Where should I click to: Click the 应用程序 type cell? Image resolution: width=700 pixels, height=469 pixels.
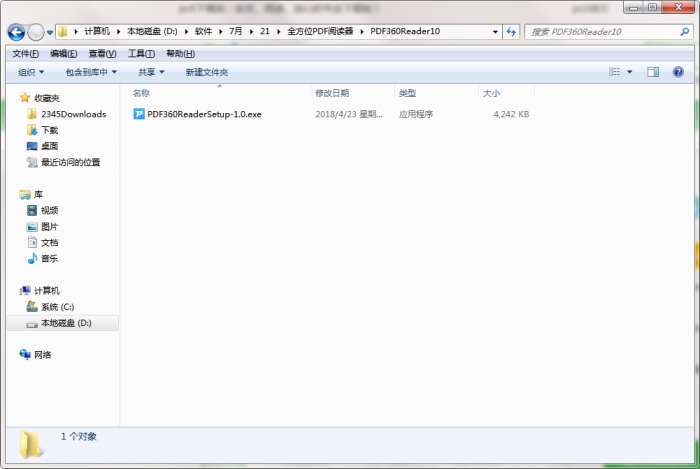(416, 114)
